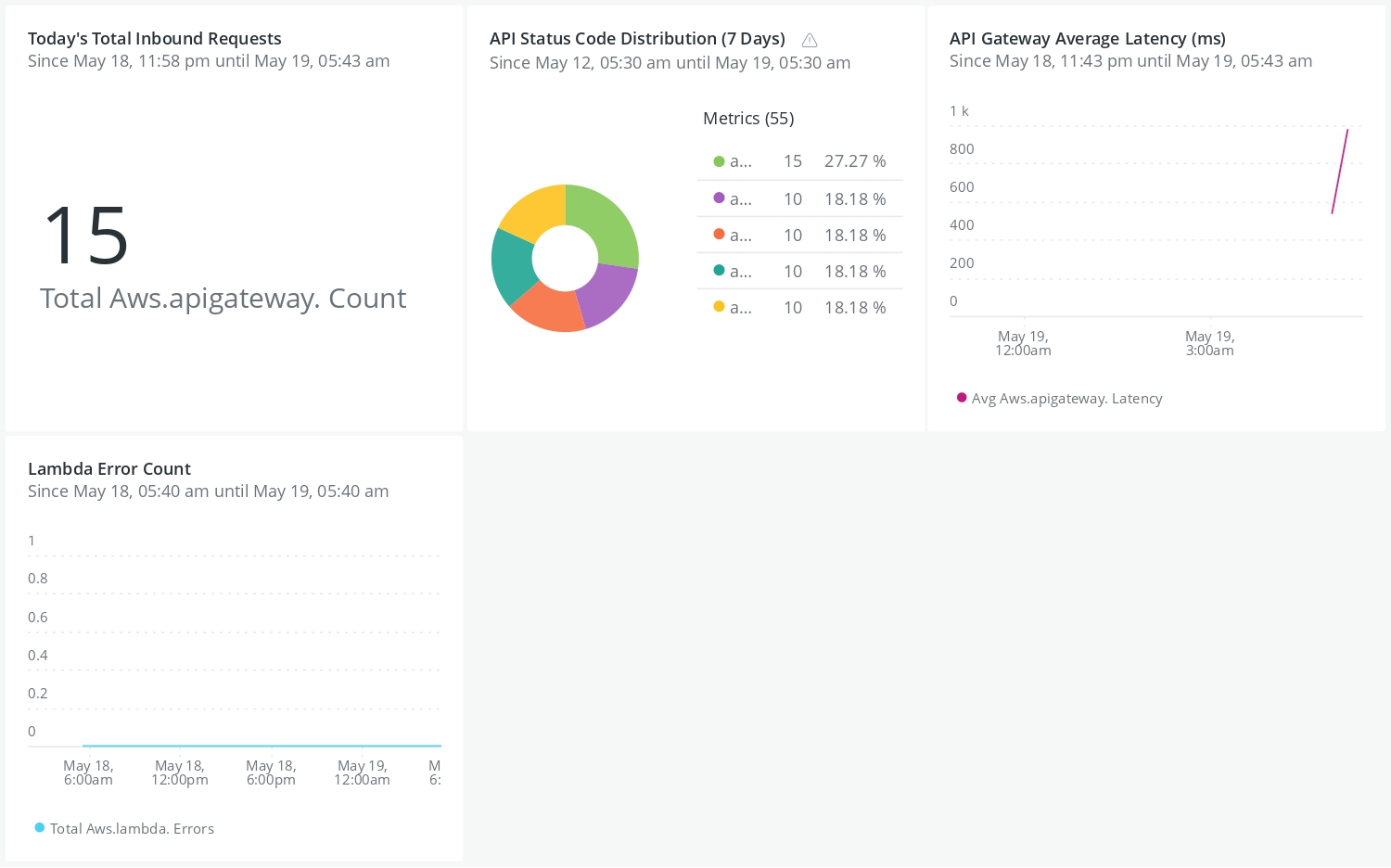Click the purple legend dot in Metrics list
This screenshot has height=868, width=1391.
pyautogui.click(x=719, y=198)
